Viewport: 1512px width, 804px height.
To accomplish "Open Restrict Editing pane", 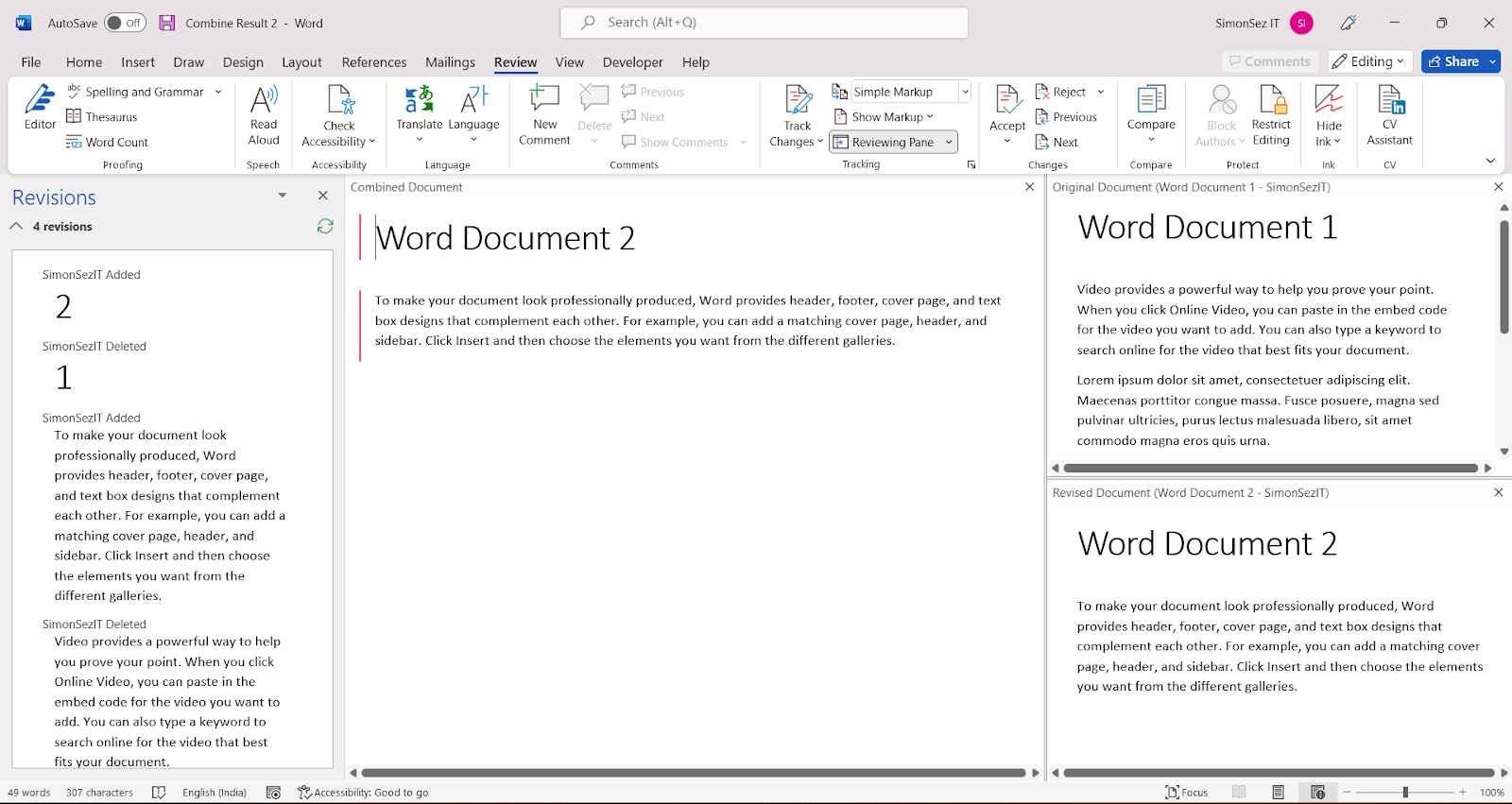I will point(1271,114).
